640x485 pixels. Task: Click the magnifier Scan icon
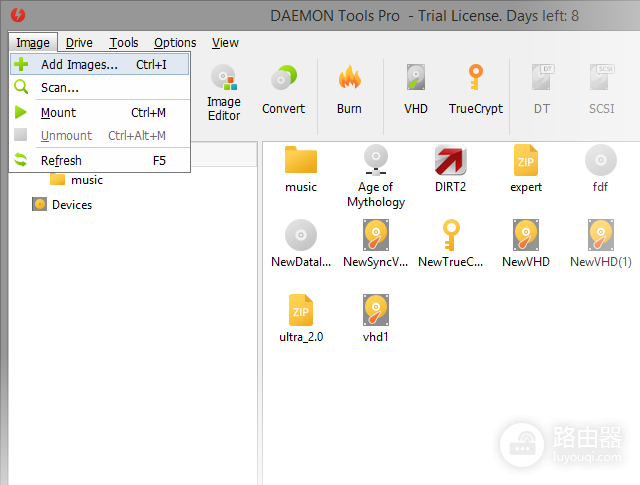(21, 87)
